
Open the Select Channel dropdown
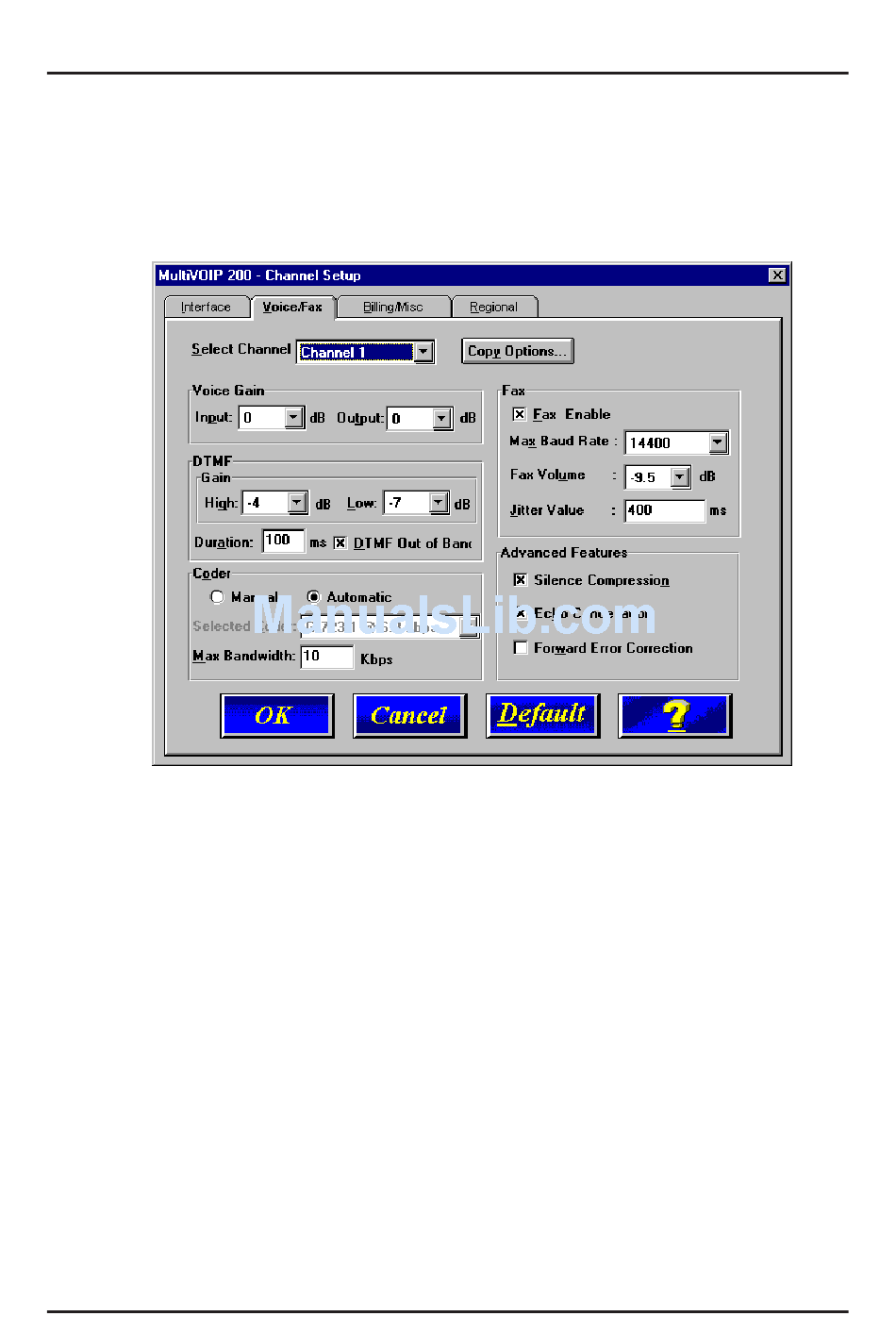click(x=424, y=352)
